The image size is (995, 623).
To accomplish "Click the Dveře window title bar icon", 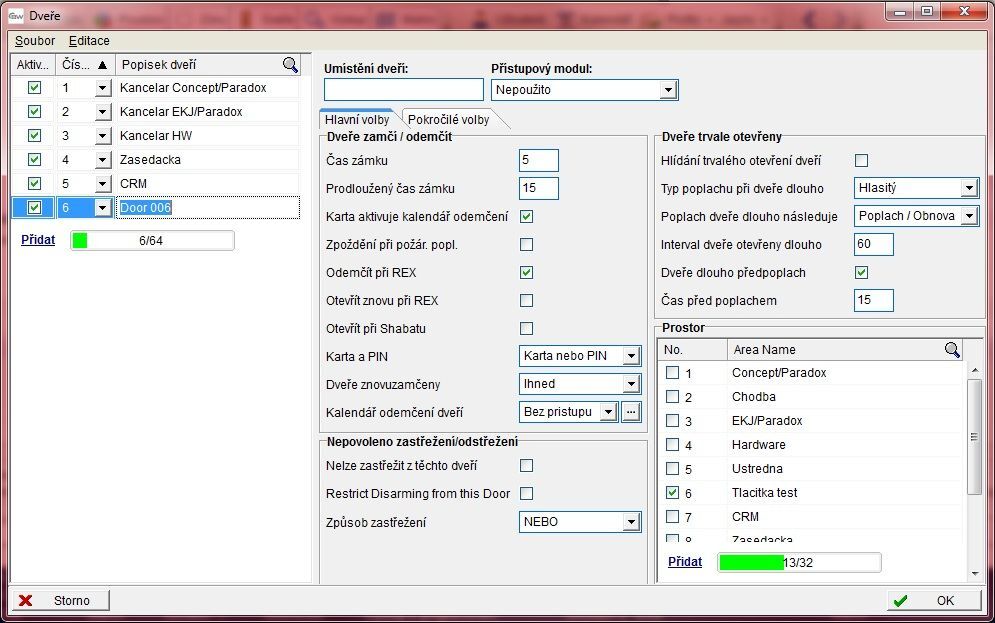I will click(16, 16).
